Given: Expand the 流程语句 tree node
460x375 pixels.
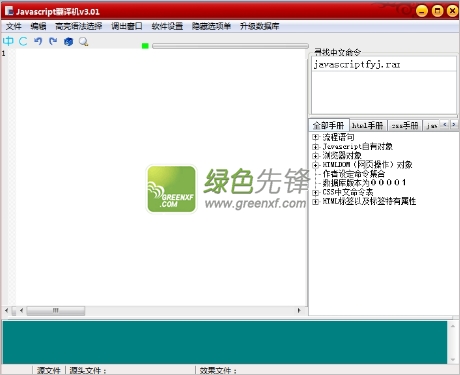Looking at the screenshot, I should tap(315, 137).
